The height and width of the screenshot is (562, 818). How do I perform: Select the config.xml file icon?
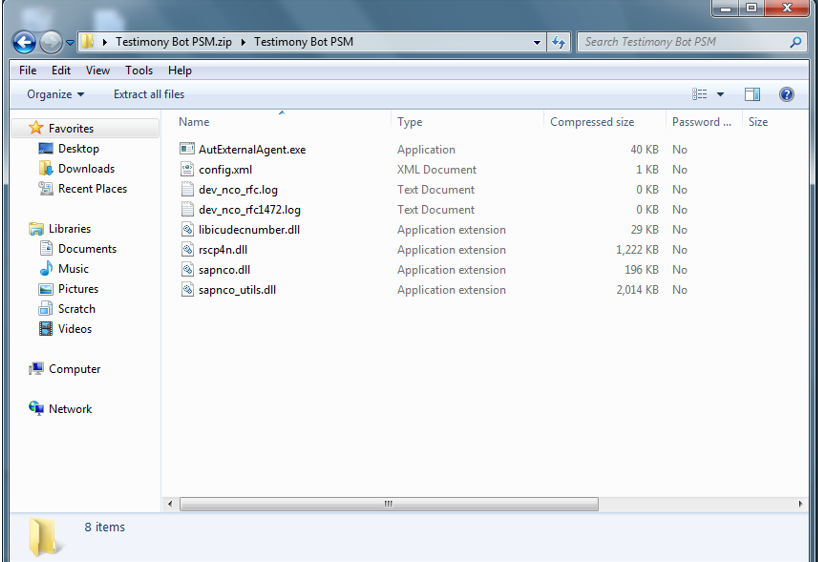pos(187,169)
